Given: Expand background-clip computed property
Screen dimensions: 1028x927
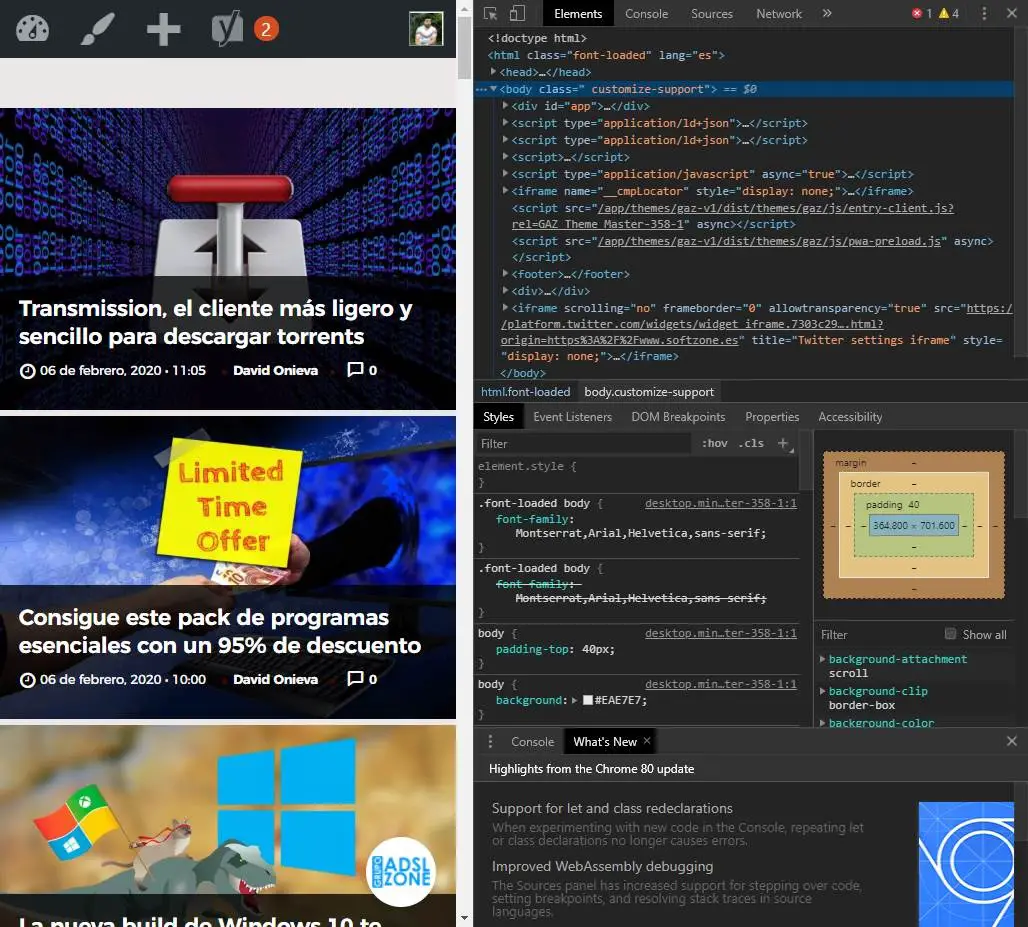Looking at the screenshot, I should click(x=822, y=691).
